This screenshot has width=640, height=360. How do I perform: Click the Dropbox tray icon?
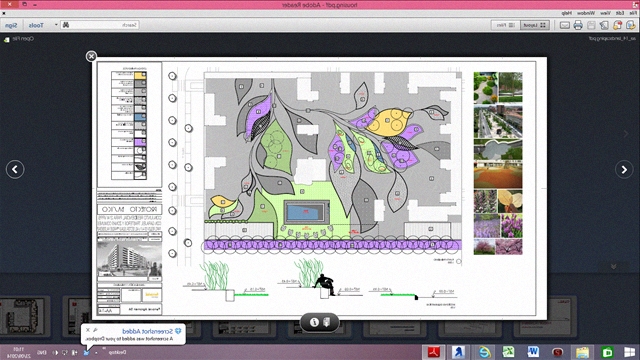[x=86, y=352]
